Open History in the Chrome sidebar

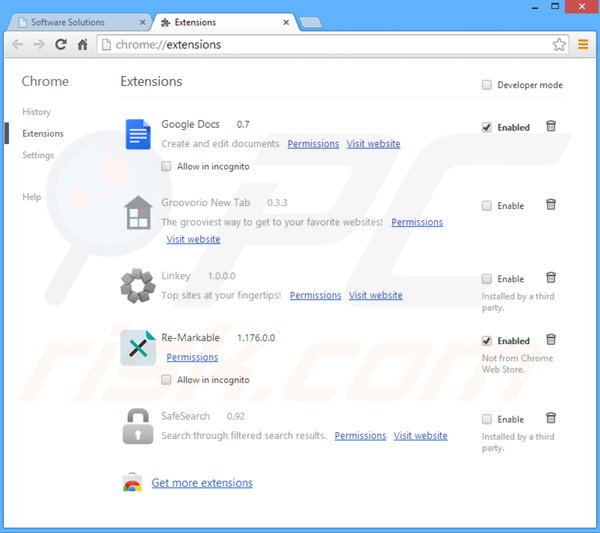point(36,112)
